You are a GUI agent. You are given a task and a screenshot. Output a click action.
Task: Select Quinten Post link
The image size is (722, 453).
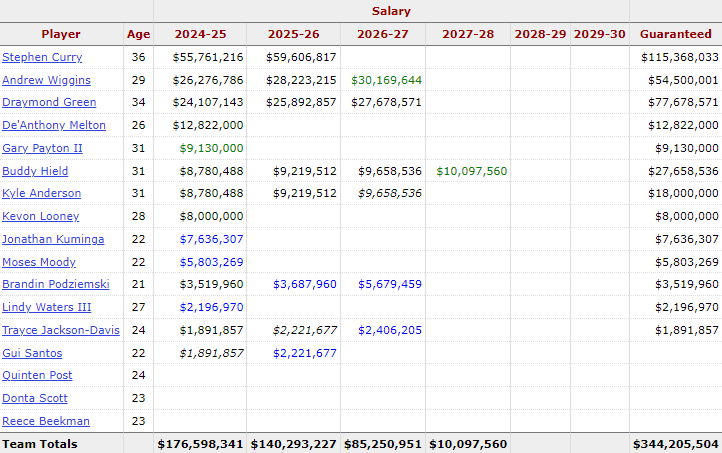(37, 376)
